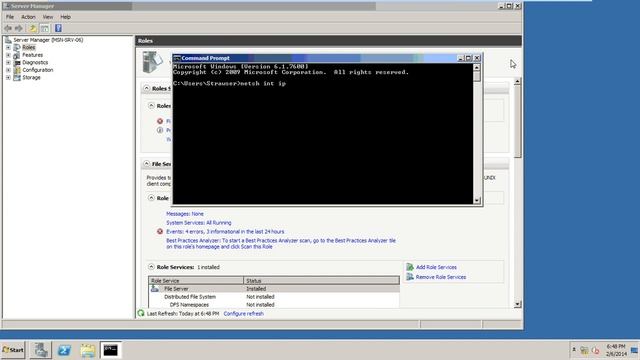Select Roles in the tree
Viewport: 640px width, 360px height.
[x=29, y=47]
